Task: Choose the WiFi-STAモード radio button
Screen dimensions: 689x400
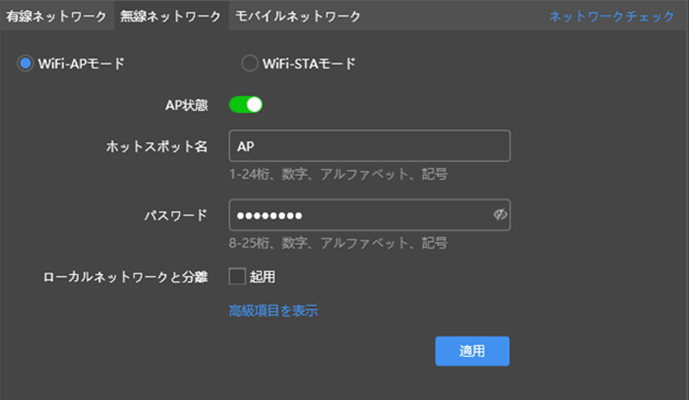Action: 249,64
